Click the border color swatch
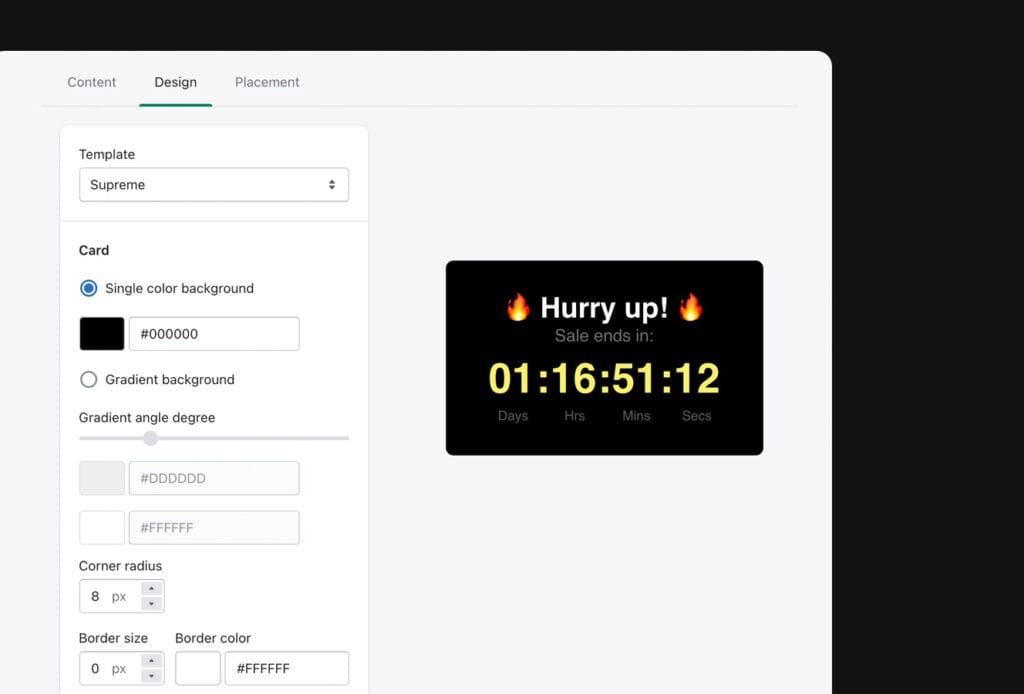 197,668
